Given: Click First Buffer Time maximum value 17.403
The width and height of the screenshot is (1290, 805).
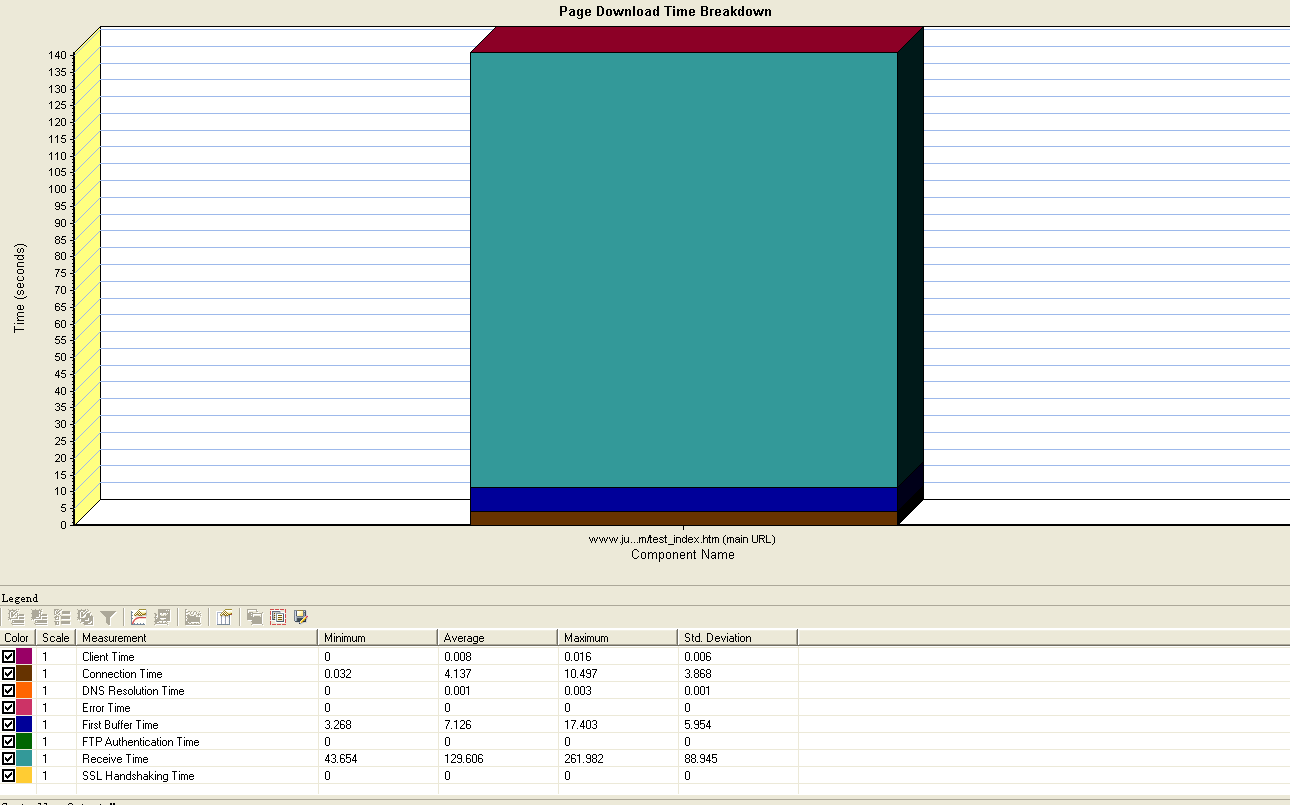Looking at the screenshot, I should point(579,724).
